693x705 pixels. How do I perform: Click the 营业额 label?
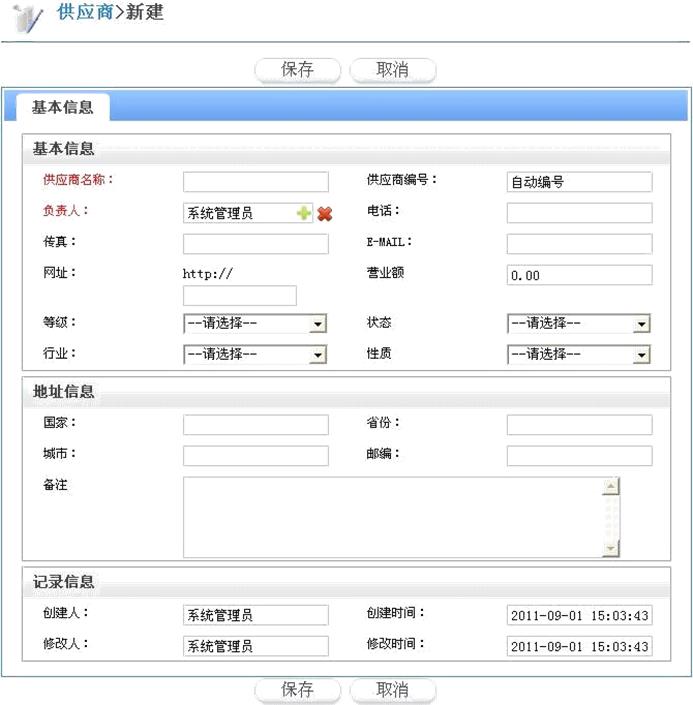pyautogui.click(x=385, y=272)
